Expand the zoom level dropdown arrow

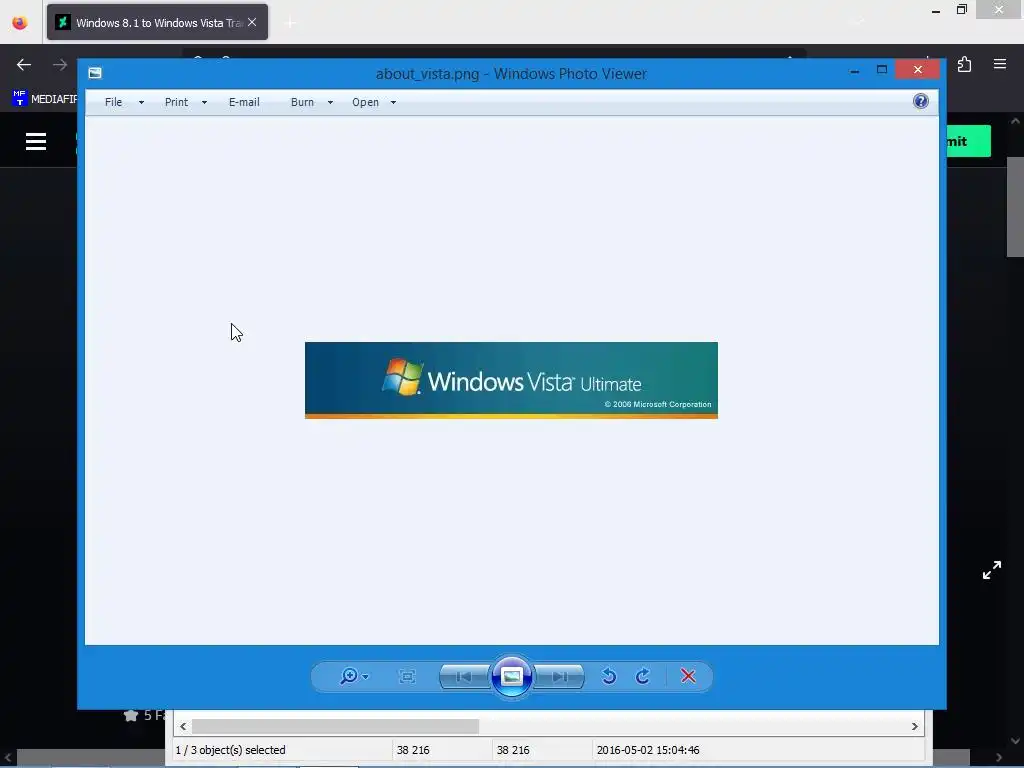[x=365, y=677]
